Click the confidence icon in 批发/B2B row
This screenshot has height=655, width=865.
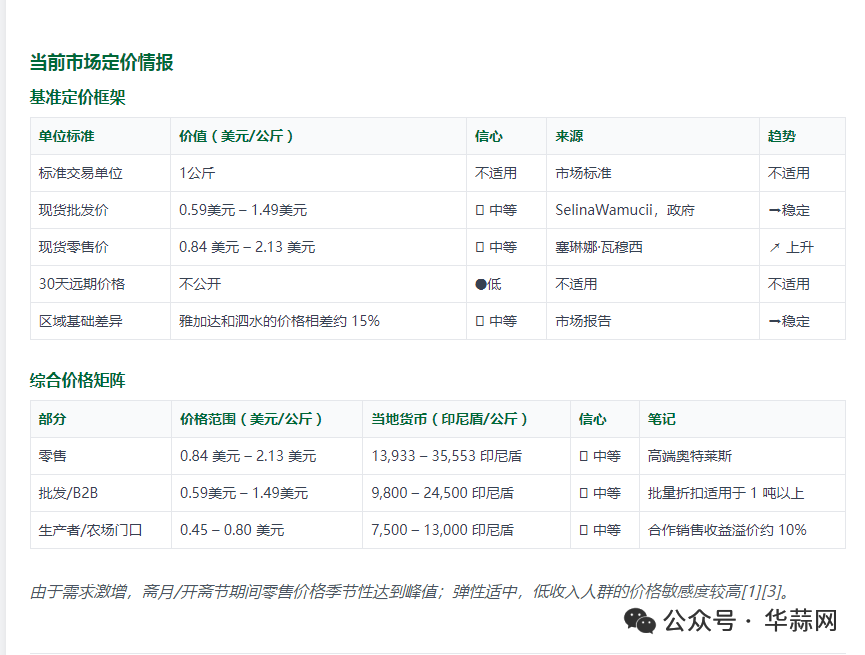(x=584, y=493)
